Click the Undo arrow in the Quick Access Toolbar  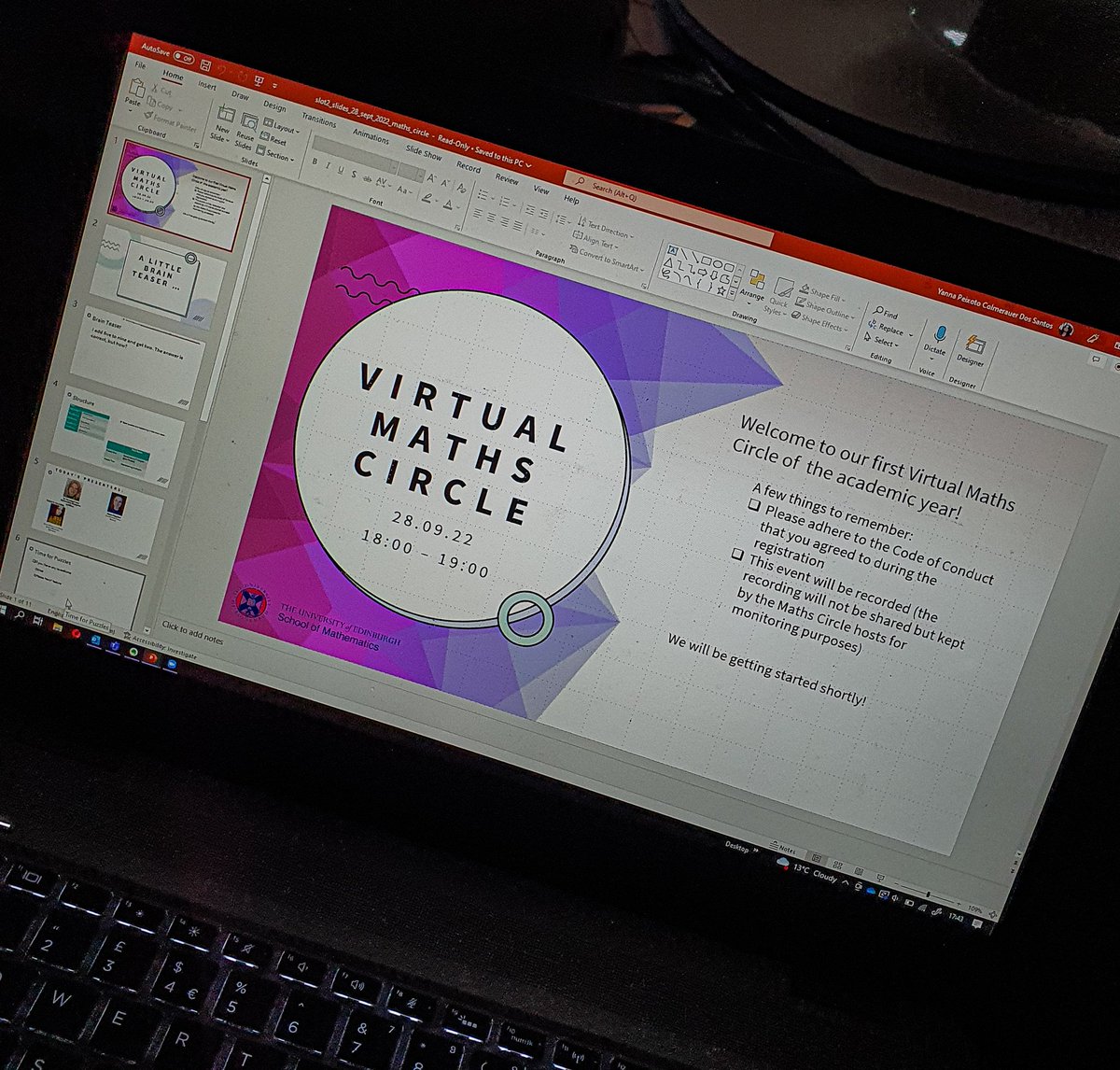(x=222, y=70)
